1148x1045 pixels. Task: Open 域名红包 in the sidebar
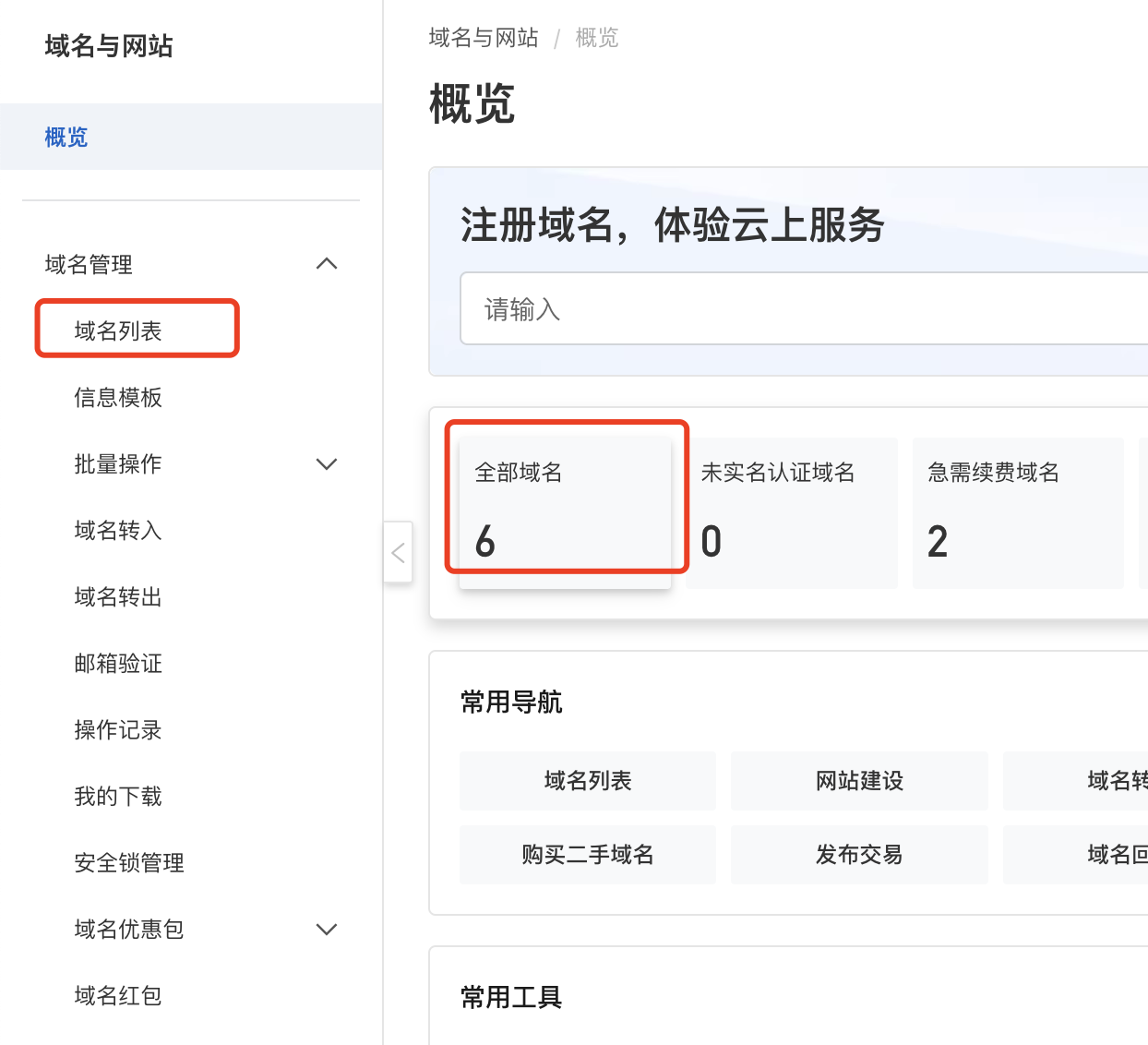[118, 996]
